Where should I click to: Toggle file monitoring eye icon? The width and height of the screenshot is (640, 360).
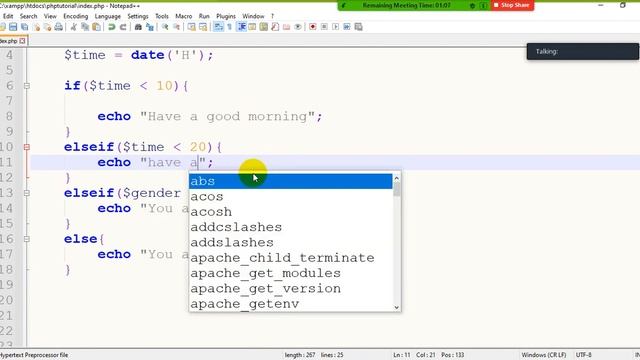coord(298,27)
